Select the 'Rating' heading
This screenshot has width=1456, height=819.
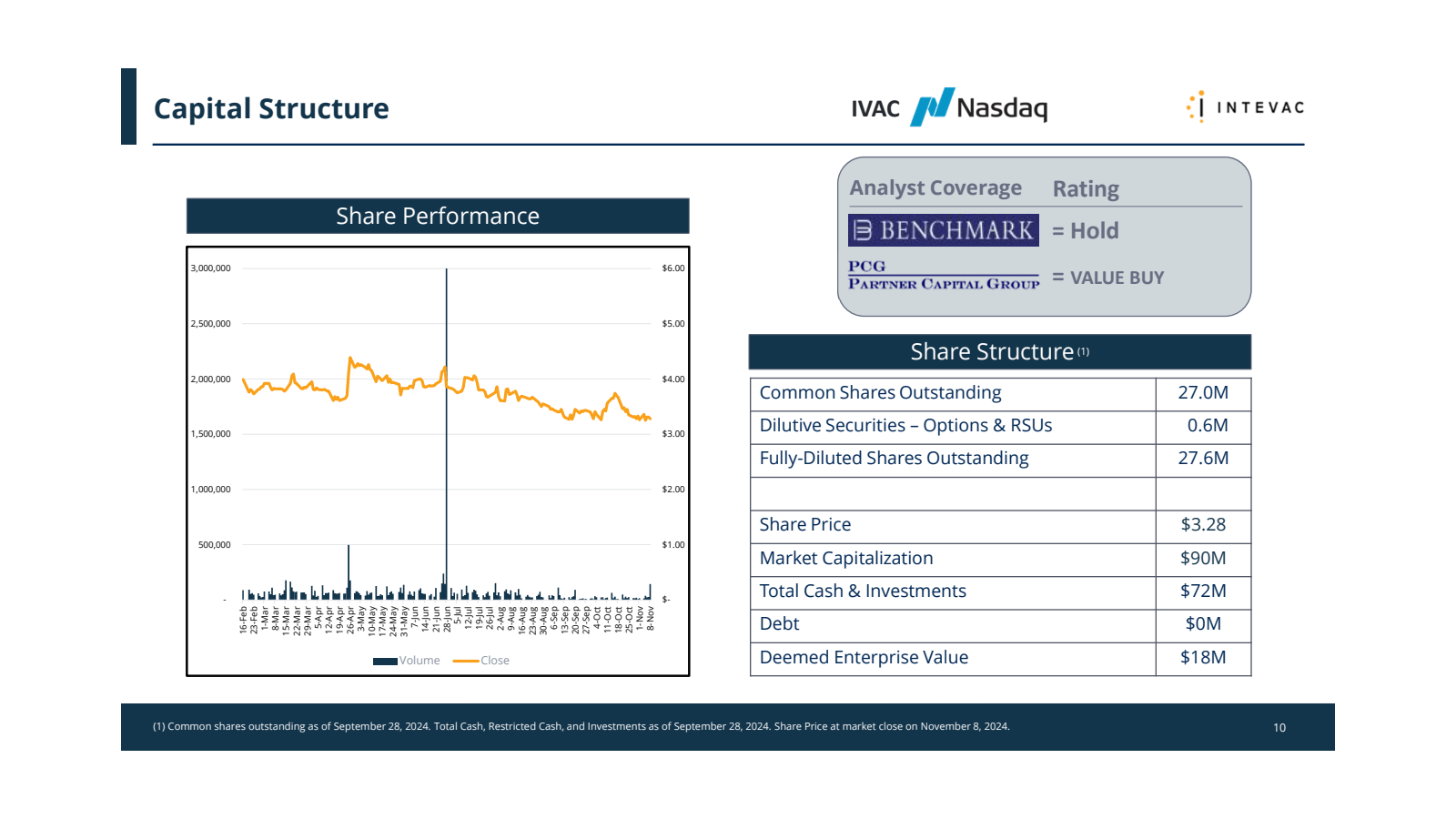(x=1086, y=188)
